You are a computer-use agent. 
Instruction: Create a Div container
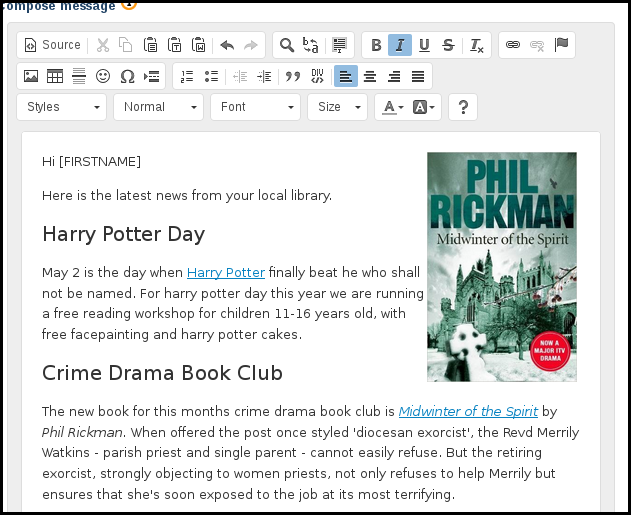tap(317, 76)
